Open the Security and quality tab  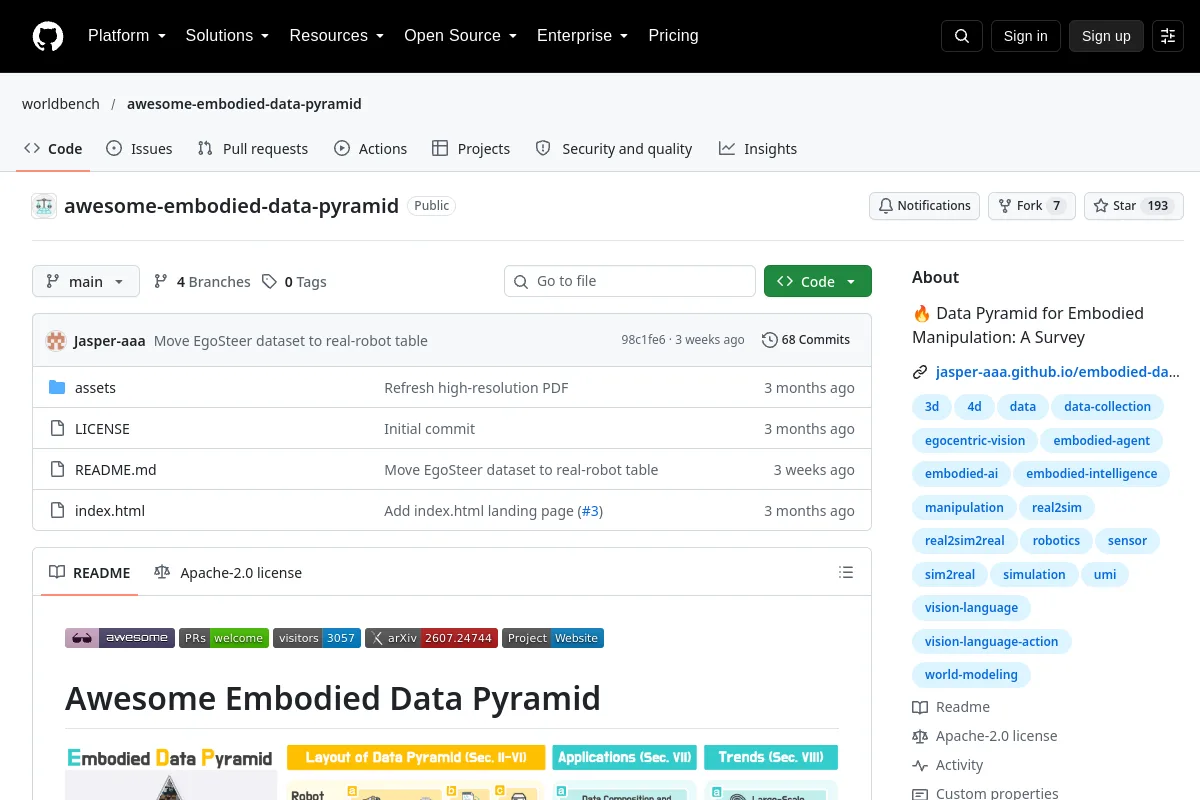click(614, 149)
